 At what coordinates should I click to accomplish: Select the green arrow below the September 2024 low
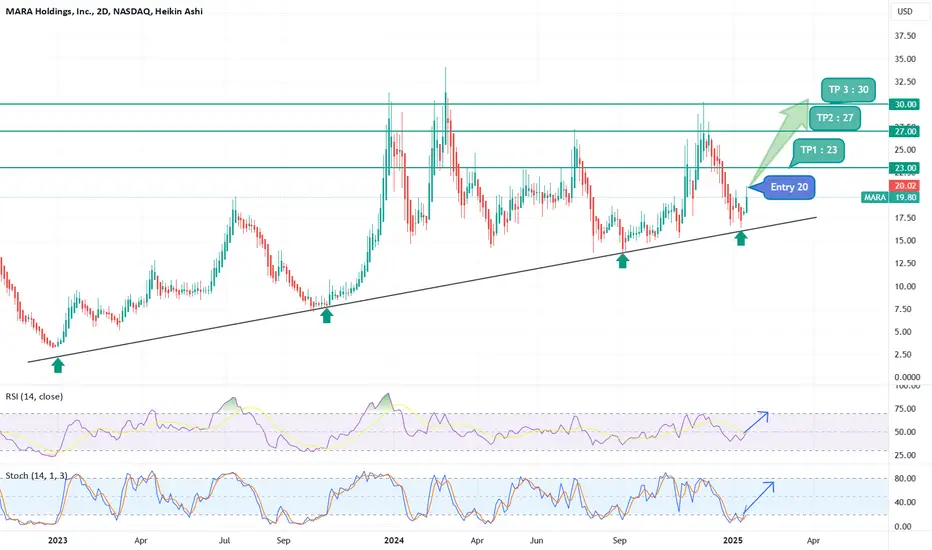[622, 260]
